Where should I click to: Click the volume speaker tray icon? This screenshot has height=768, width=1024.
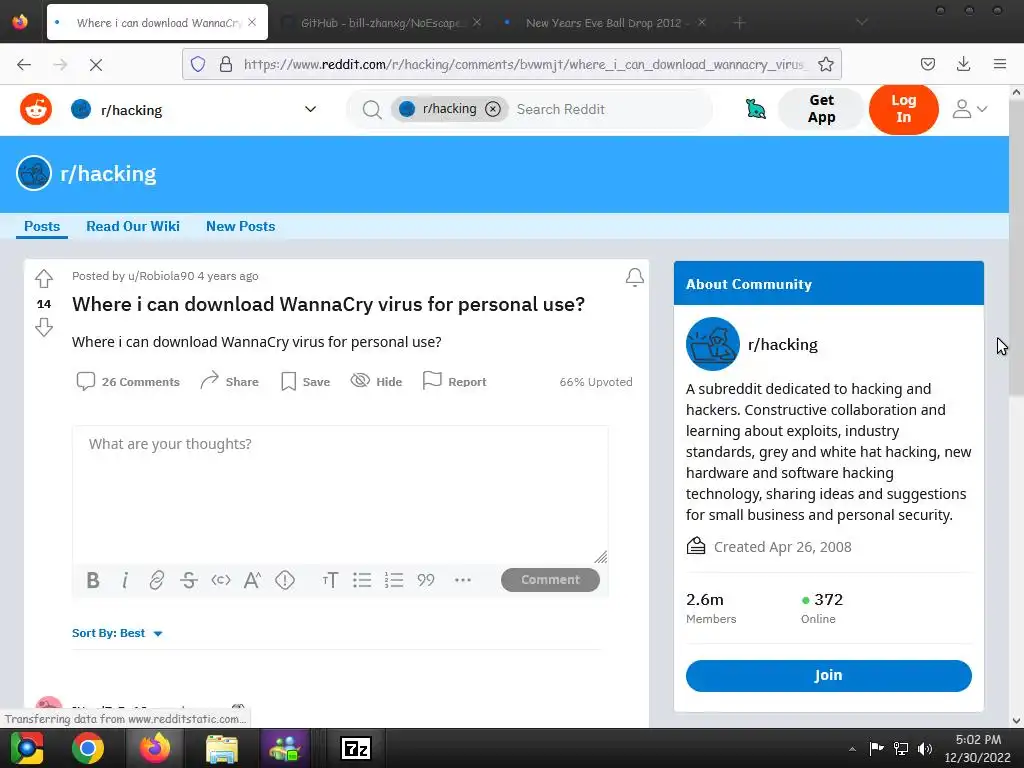click(x=925, y=748)
